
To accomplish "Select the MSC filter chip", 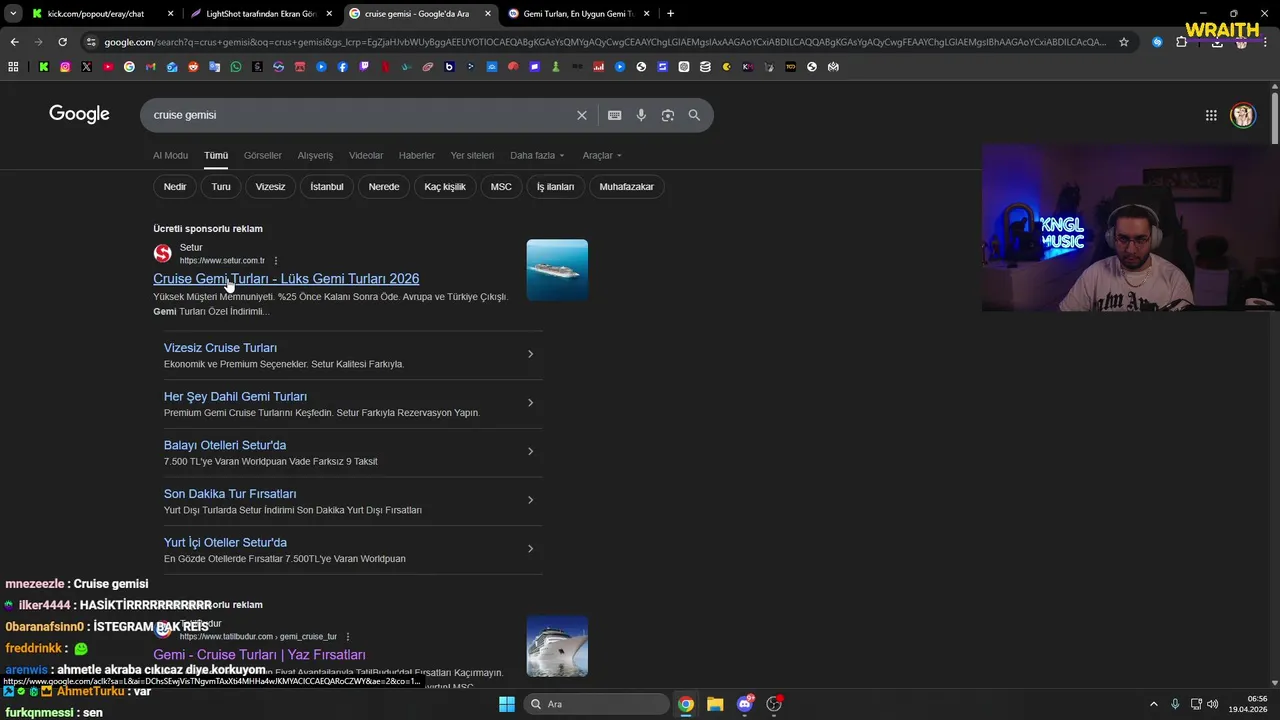I will 501,187.
